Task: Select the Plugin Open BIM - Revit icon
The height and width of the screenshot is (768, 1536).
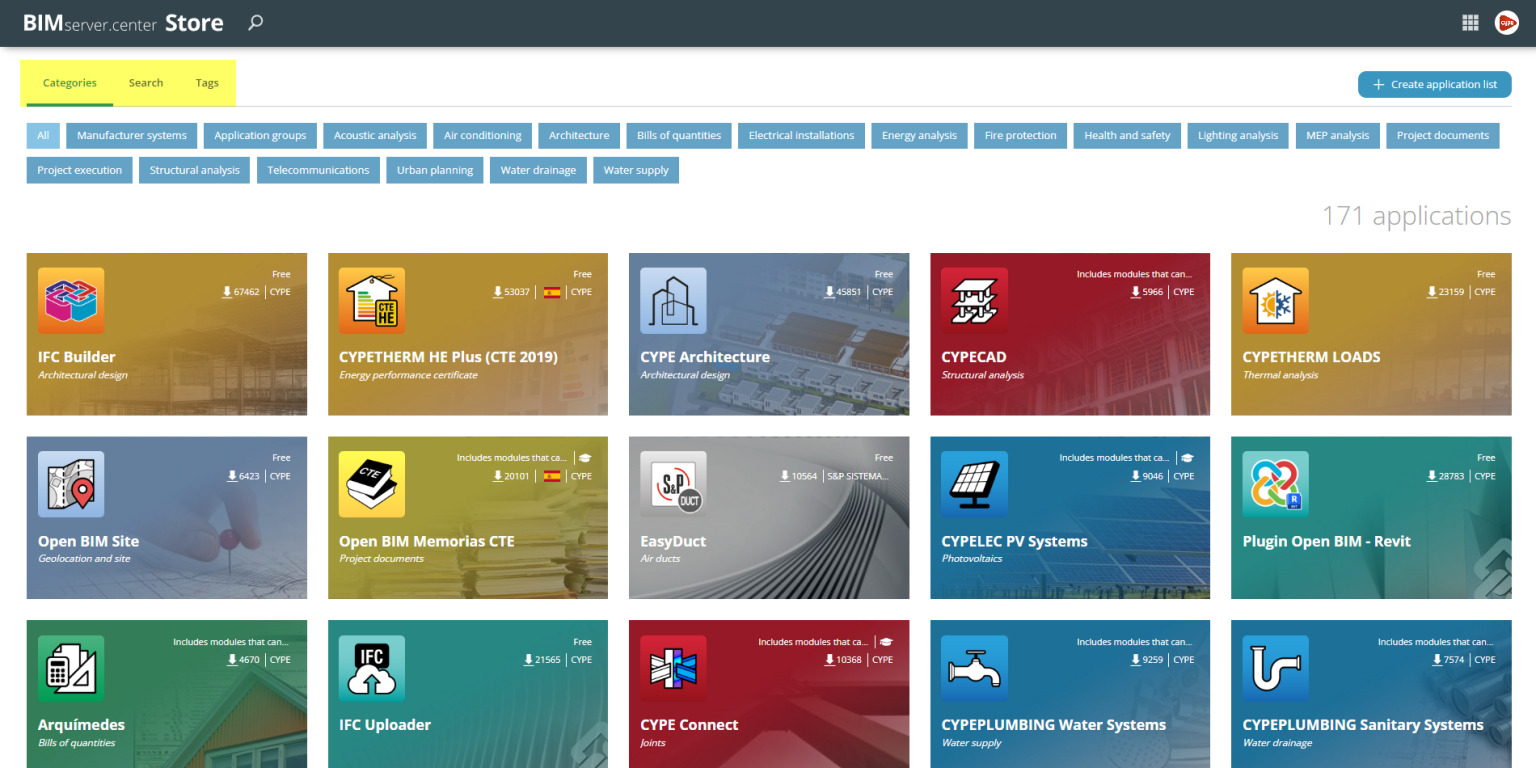Action: pos(1275,484)
